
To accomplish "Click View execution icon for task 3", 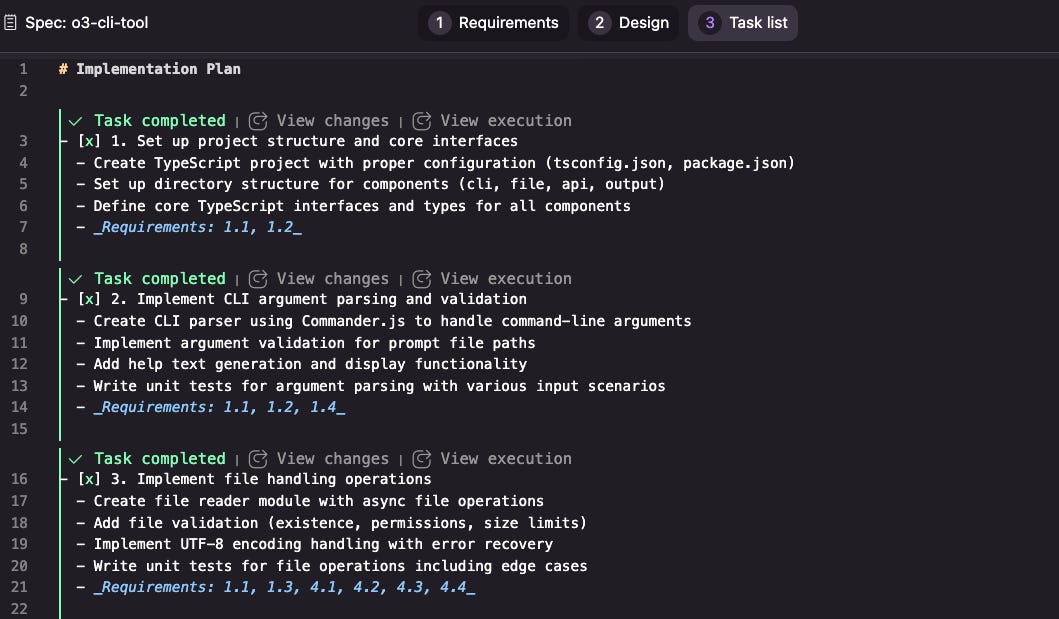I will click(421, 459).
